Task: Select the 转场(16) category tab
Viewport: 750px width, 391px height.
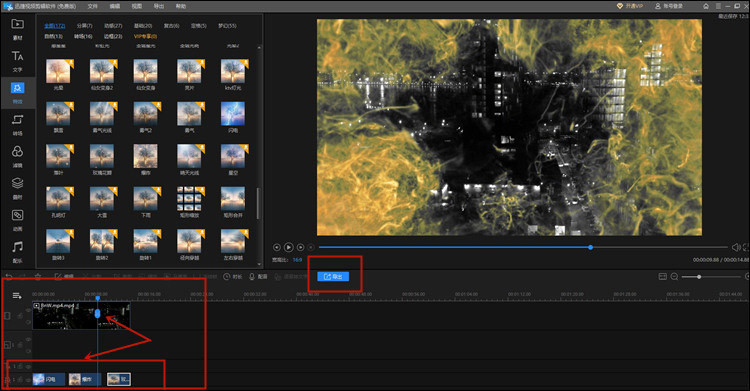Action: [x=83, y=36]
